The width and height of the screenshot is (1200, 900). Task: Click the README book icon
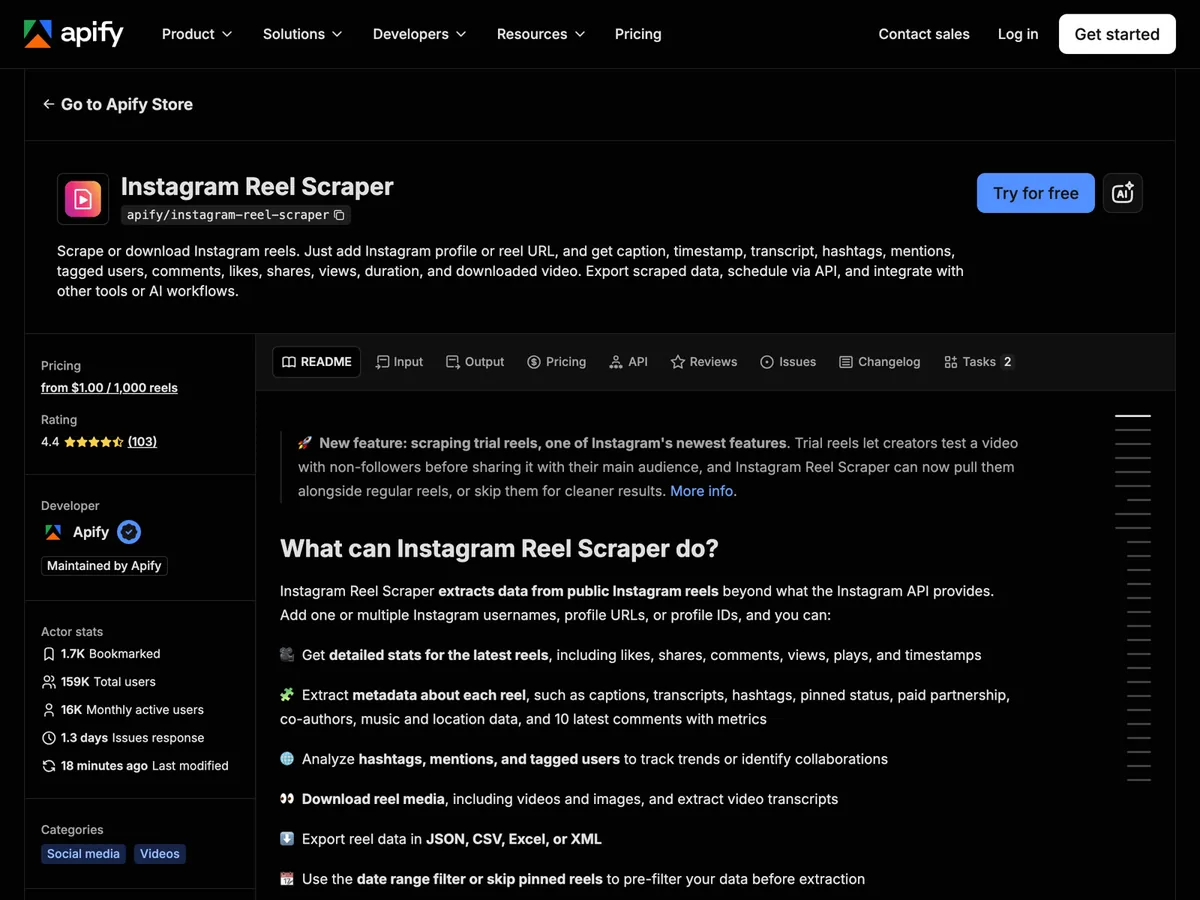pyautogui.click(x=289, y=362)
